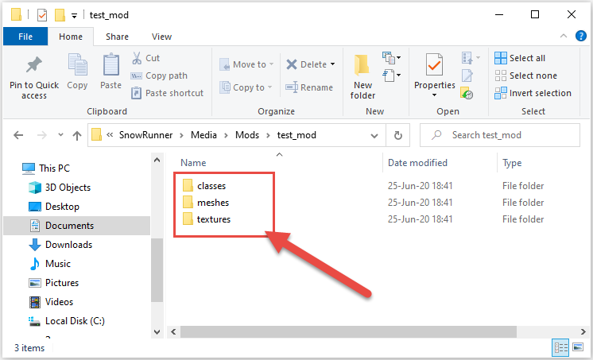This screenshot has width=593, height=360.
Task: Click the Paste clipboard icon
Action: (x=111, y=65)
